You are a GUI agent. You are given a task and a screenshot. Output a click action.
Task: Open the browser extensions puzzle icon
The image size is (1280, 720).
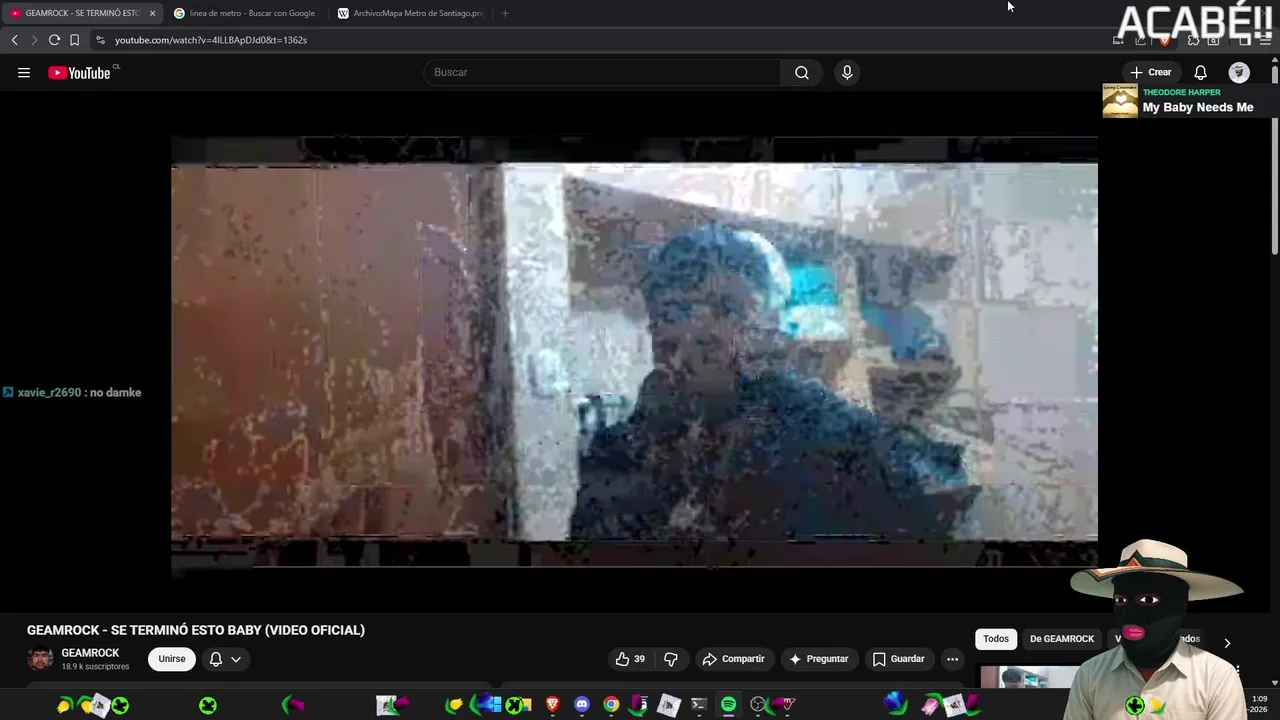(x=1193, y=40)
